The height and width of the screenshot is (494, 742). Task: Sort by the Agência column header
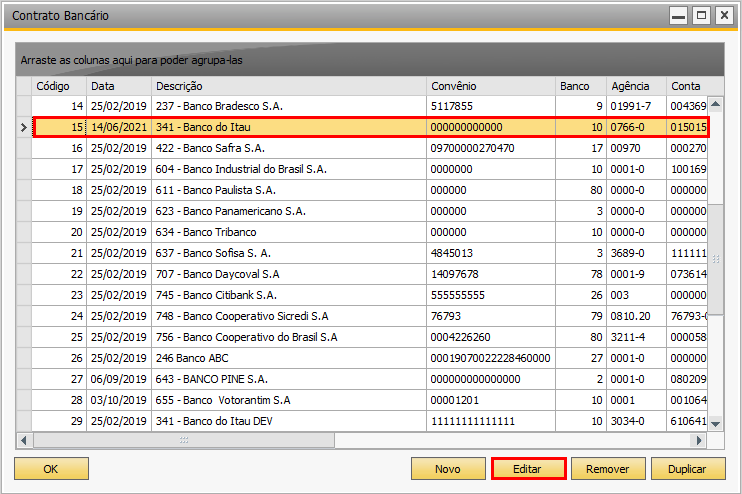click(x=636, y=86)
